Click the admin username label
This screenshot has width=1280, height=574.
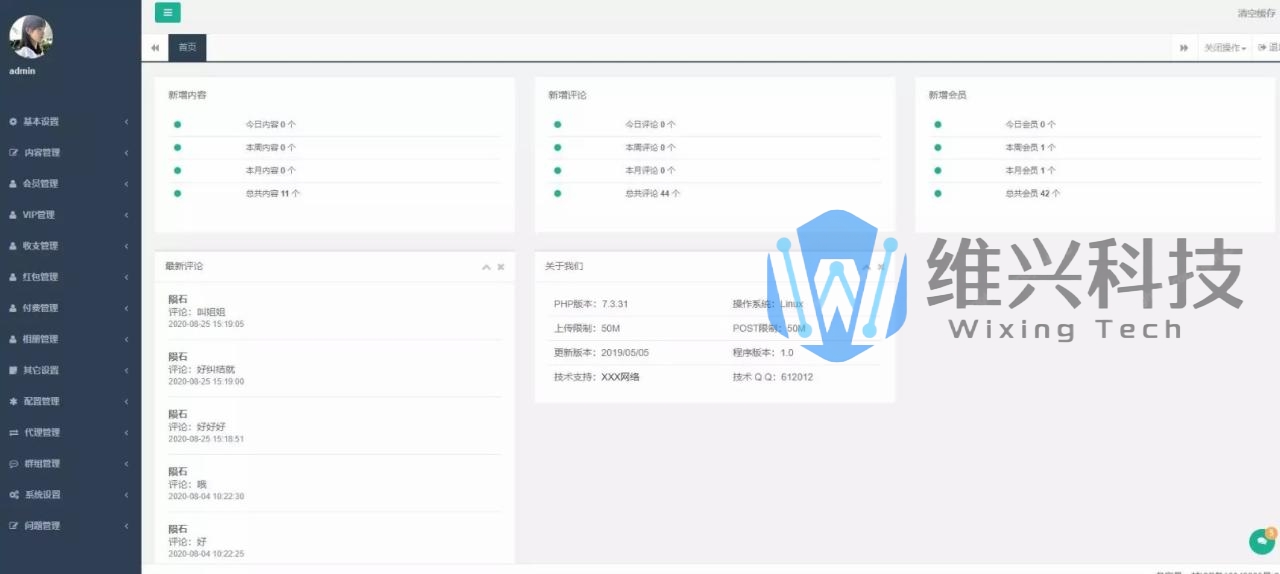point(23,71)
